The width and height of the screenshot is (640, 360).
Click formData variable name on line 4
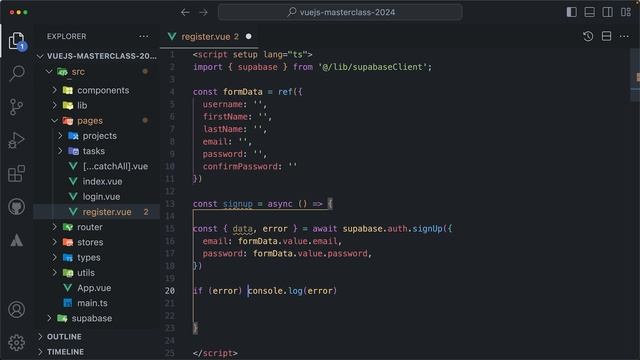[x=242, y=92]
